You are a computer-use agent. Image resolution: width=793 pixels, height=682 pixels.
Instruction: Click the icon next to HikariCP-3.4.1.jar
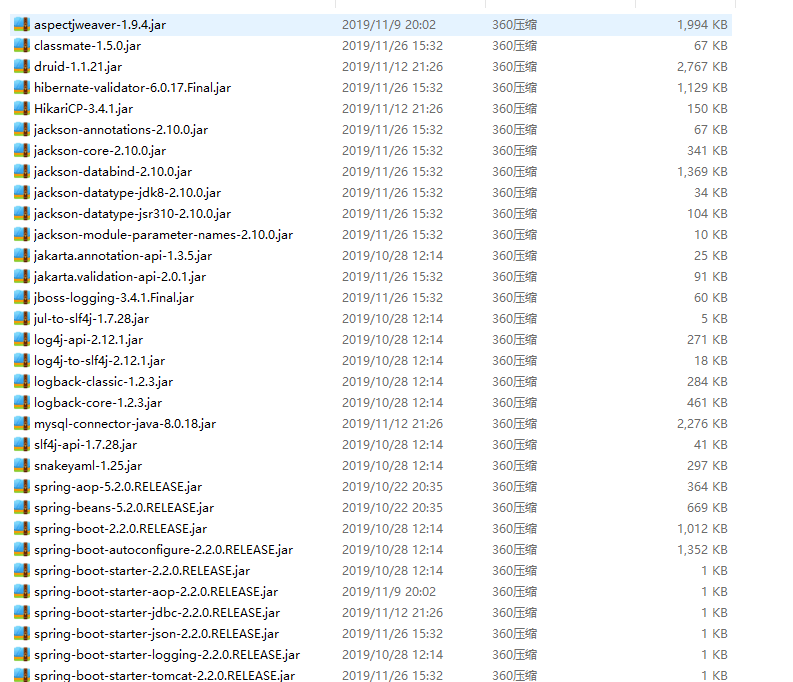click(22, 109)
